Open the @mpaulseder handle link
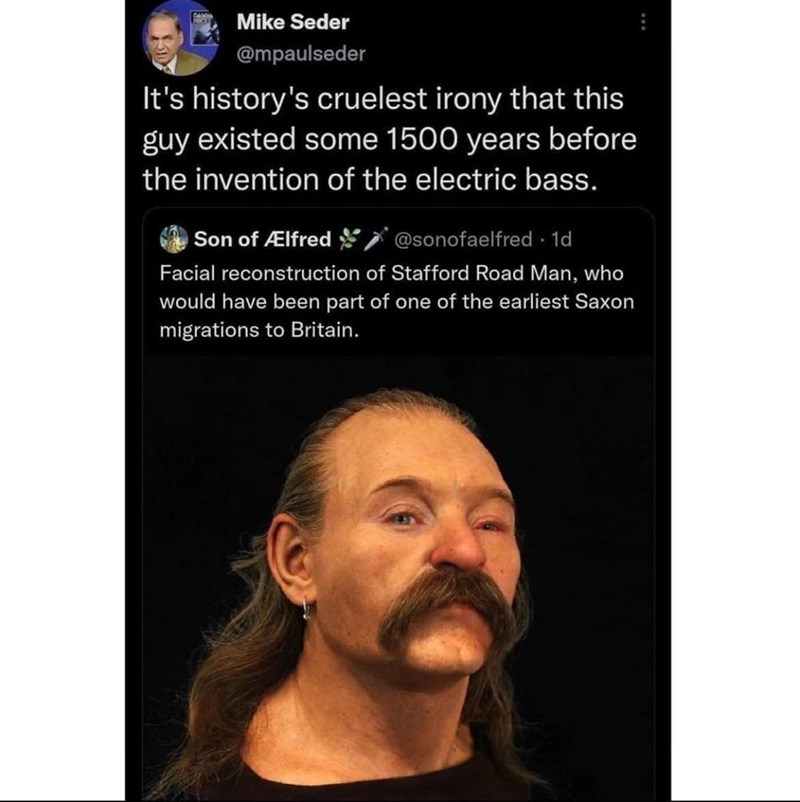The width and height of the screenshot is (800, 802). pos(301,54)
